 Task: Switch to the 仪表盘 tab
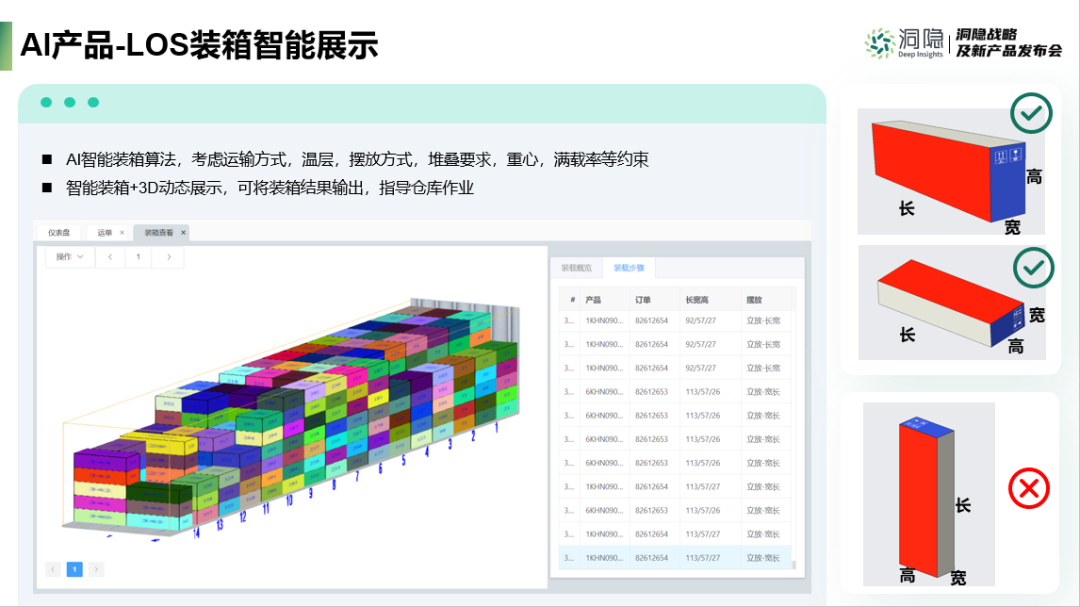(x=59, y=232)
